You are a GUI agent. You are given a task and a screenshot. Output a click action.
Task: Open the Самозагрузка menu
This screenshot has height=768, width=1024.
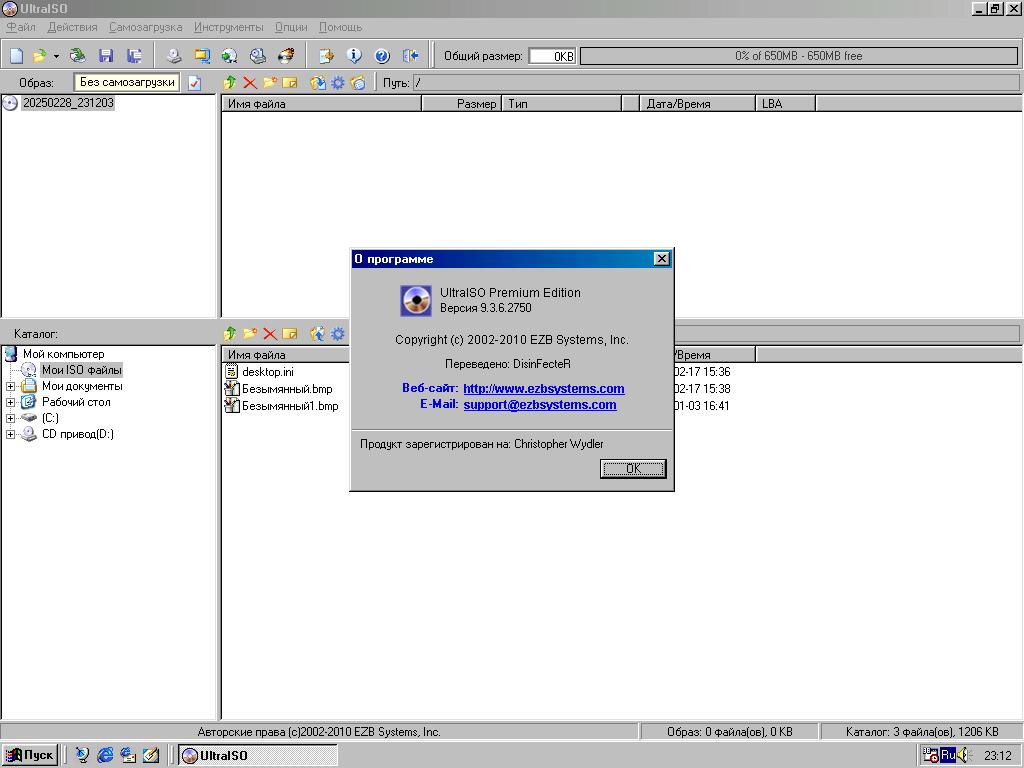click(x=146, y=27)
